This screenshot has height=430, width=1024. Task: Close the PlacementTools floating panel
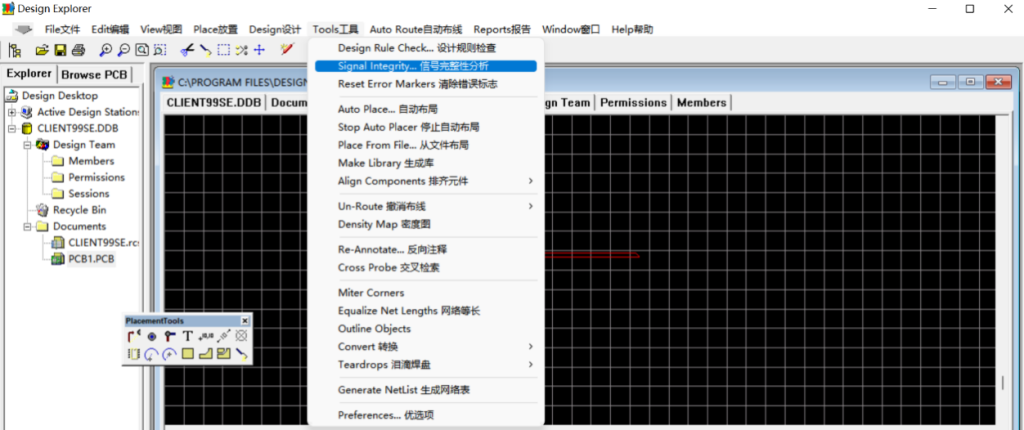(244, 320)
